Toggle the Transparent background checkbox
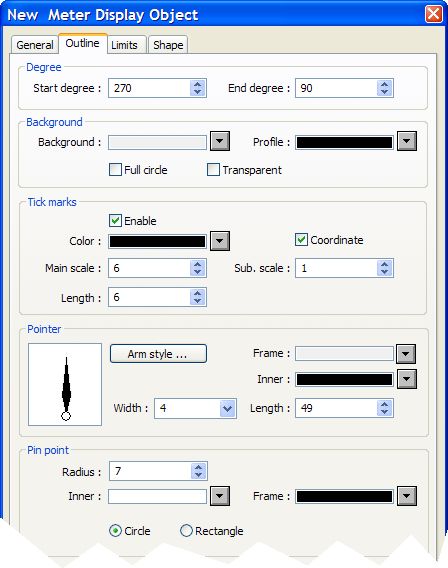Image resolution: width=448 pixels, height=568 pixels. (213, 170)
